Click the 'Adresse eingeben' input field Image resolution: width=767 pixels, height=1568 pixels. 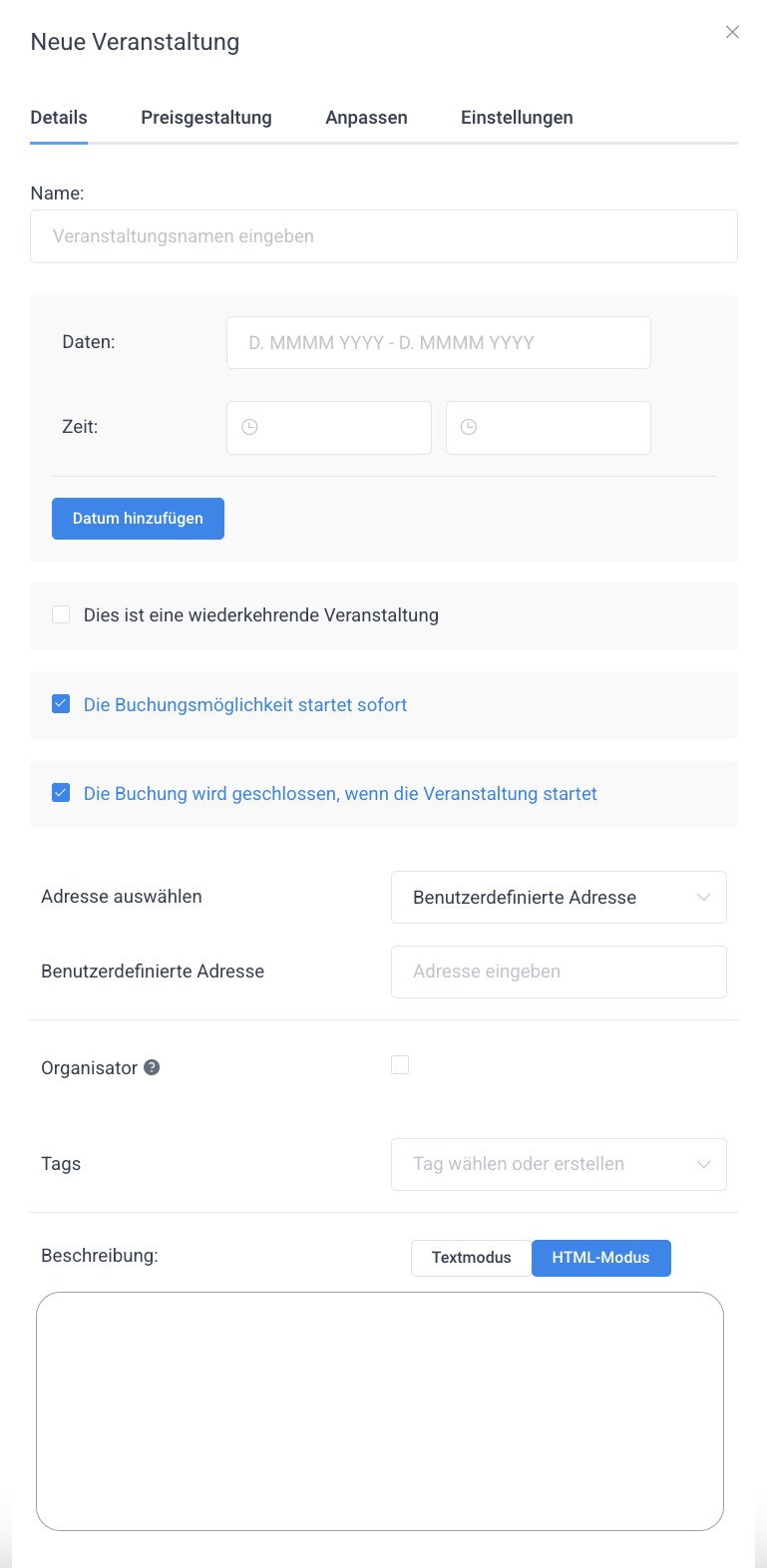click(559, 972)
